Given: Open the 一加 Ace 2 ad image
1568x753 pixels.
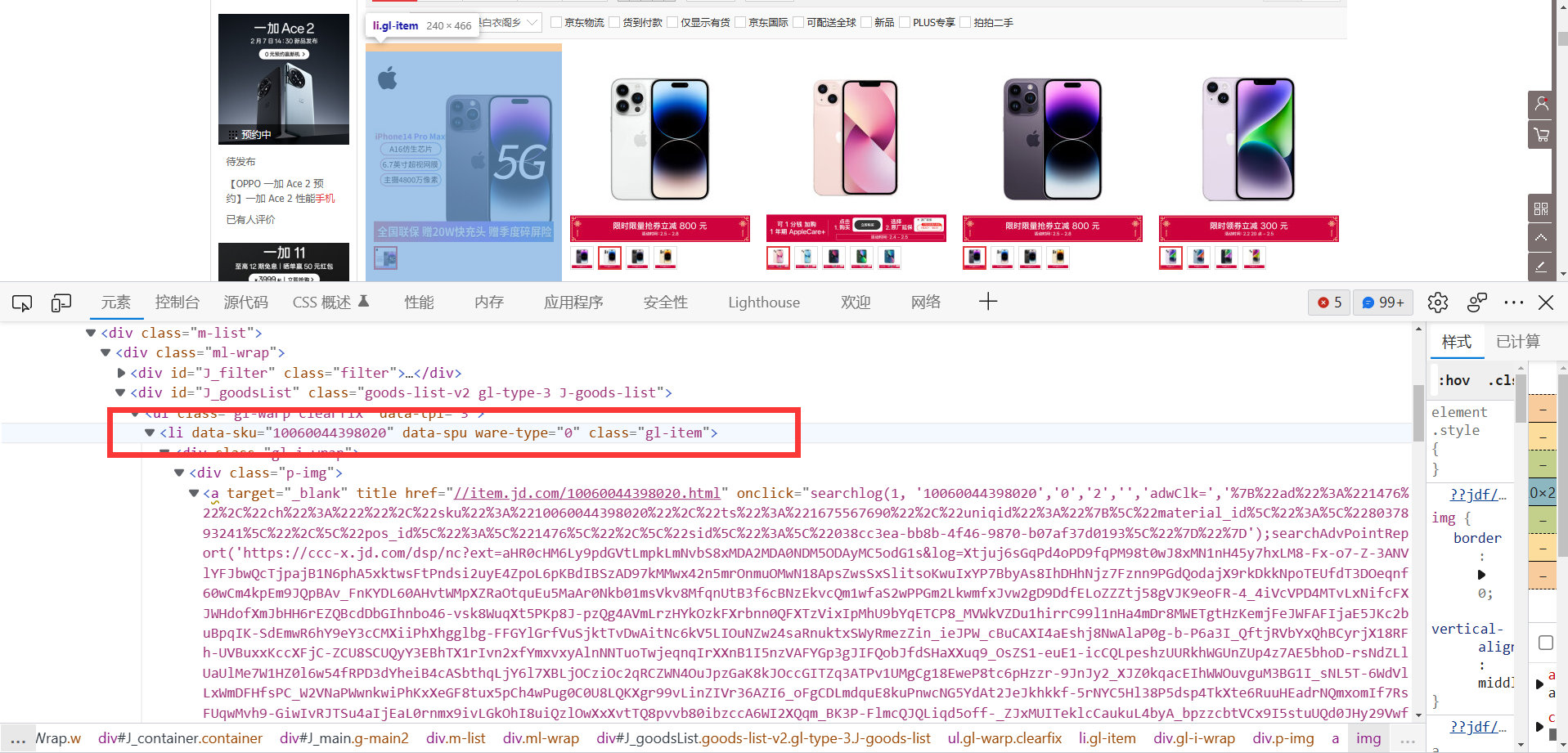Looking at the screenshot, I should pos(284,79).
